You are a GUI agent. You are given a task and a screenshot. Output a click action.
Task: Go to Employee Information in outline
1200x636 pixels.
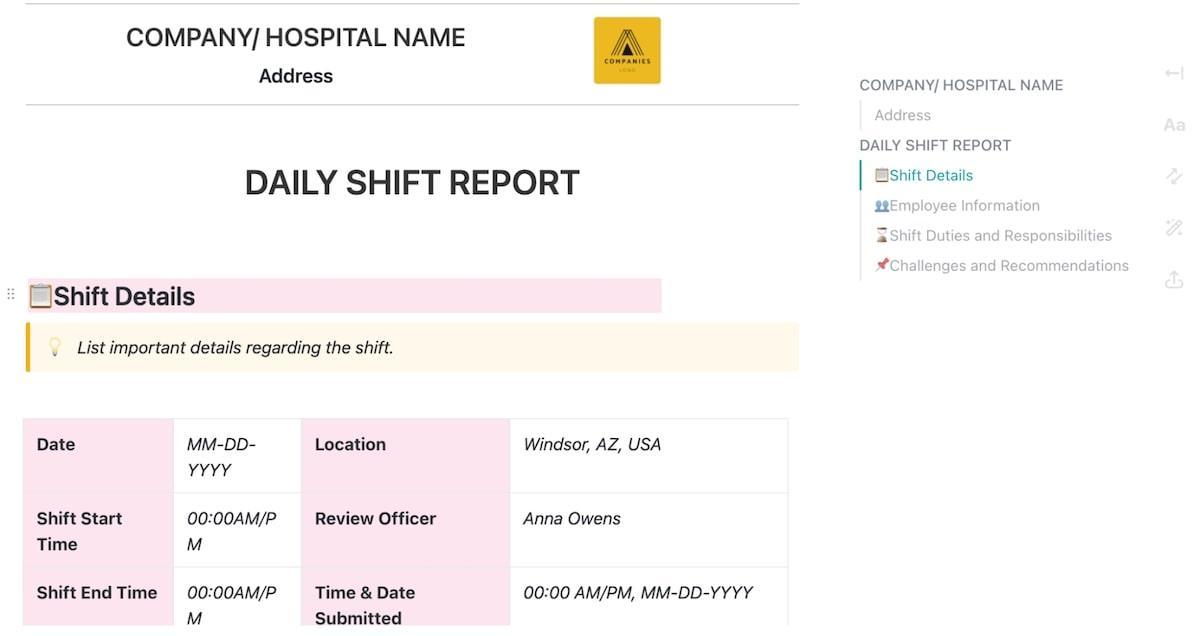pos(964,205)
